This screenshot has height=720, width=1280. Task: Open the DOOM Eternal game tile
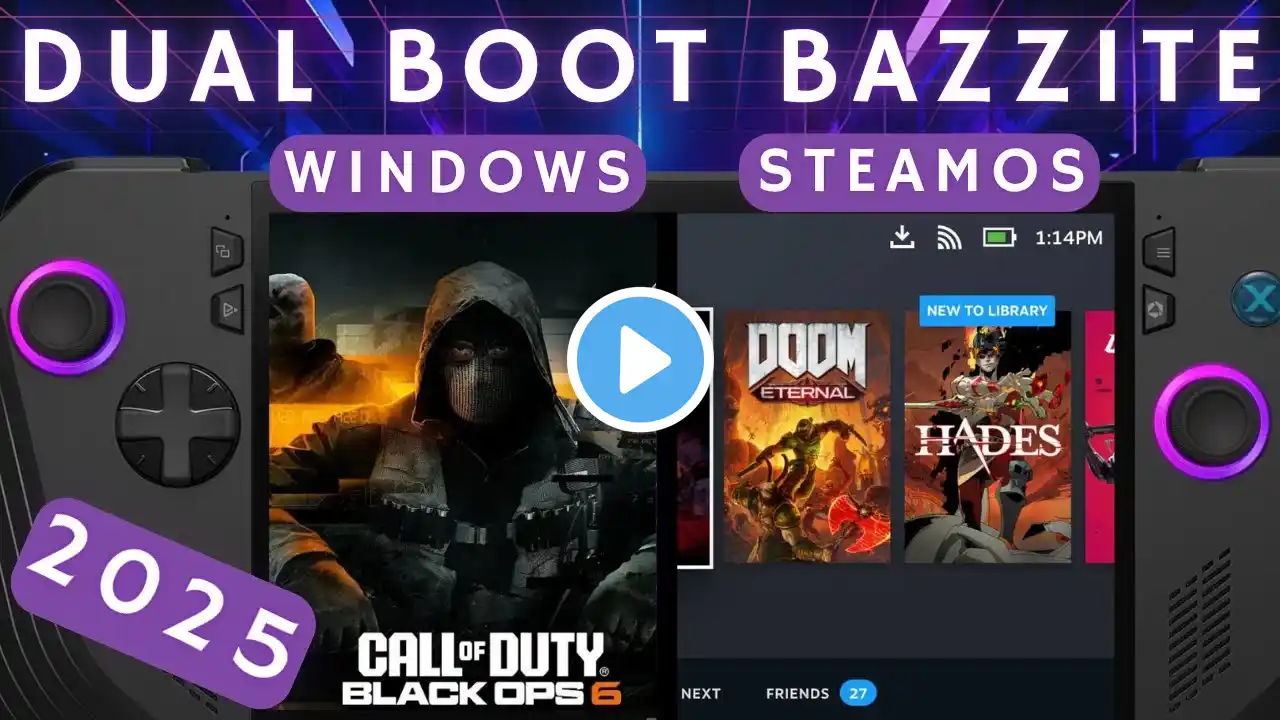pyautogui.click(x=807, y=436)
